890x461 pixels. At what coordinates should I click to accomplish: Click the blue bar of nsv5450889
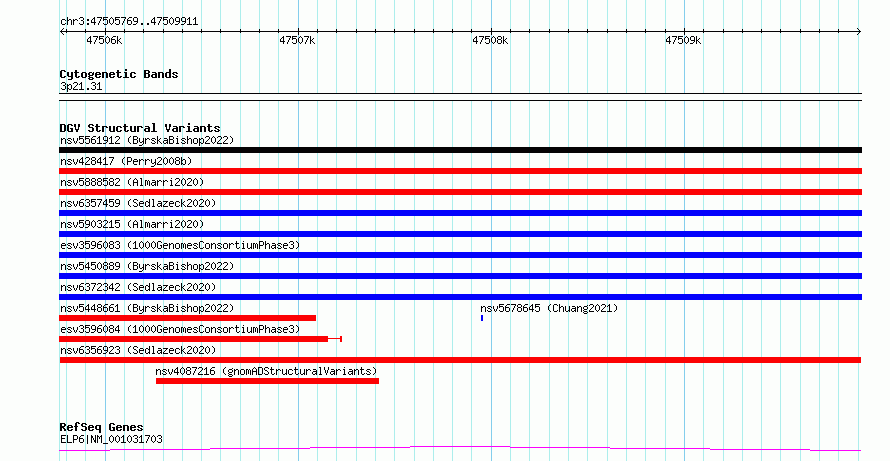coord(460,276)
